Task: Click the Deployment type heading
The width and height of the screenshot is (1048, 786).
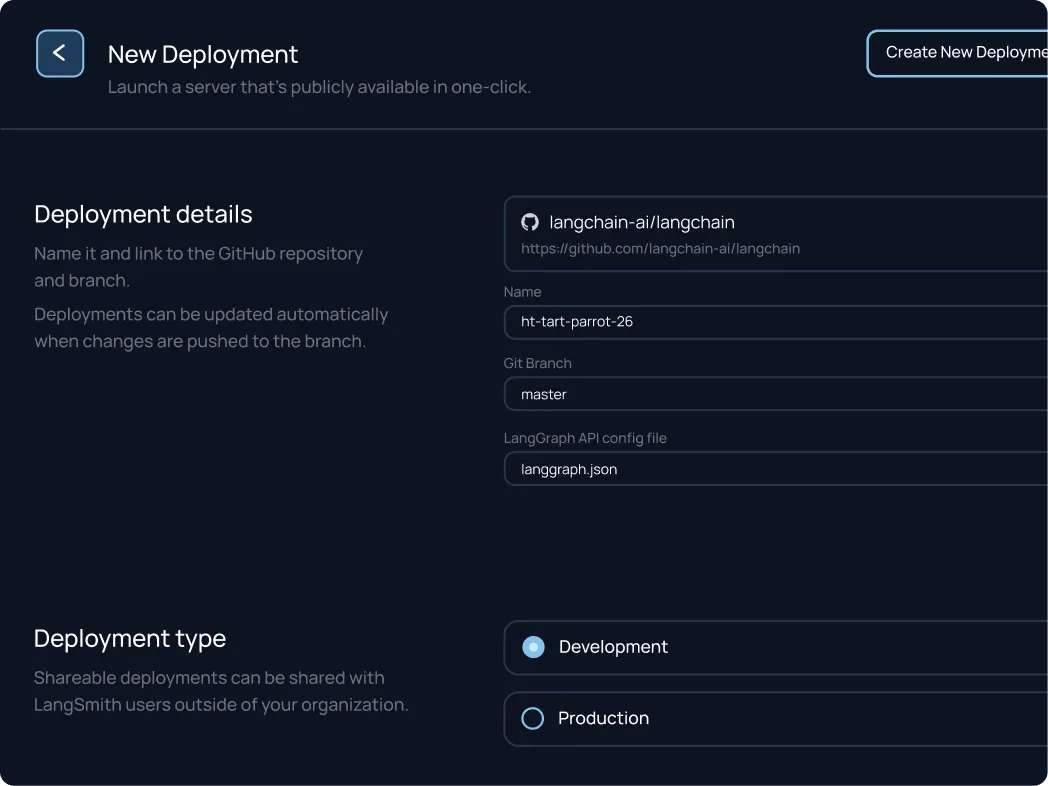Action: [130, 639]
